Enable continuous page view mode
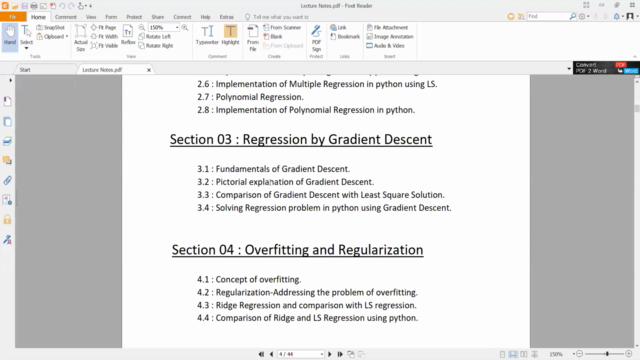The image size is (640, 360). pyautogui.click(x=513, y=354)
